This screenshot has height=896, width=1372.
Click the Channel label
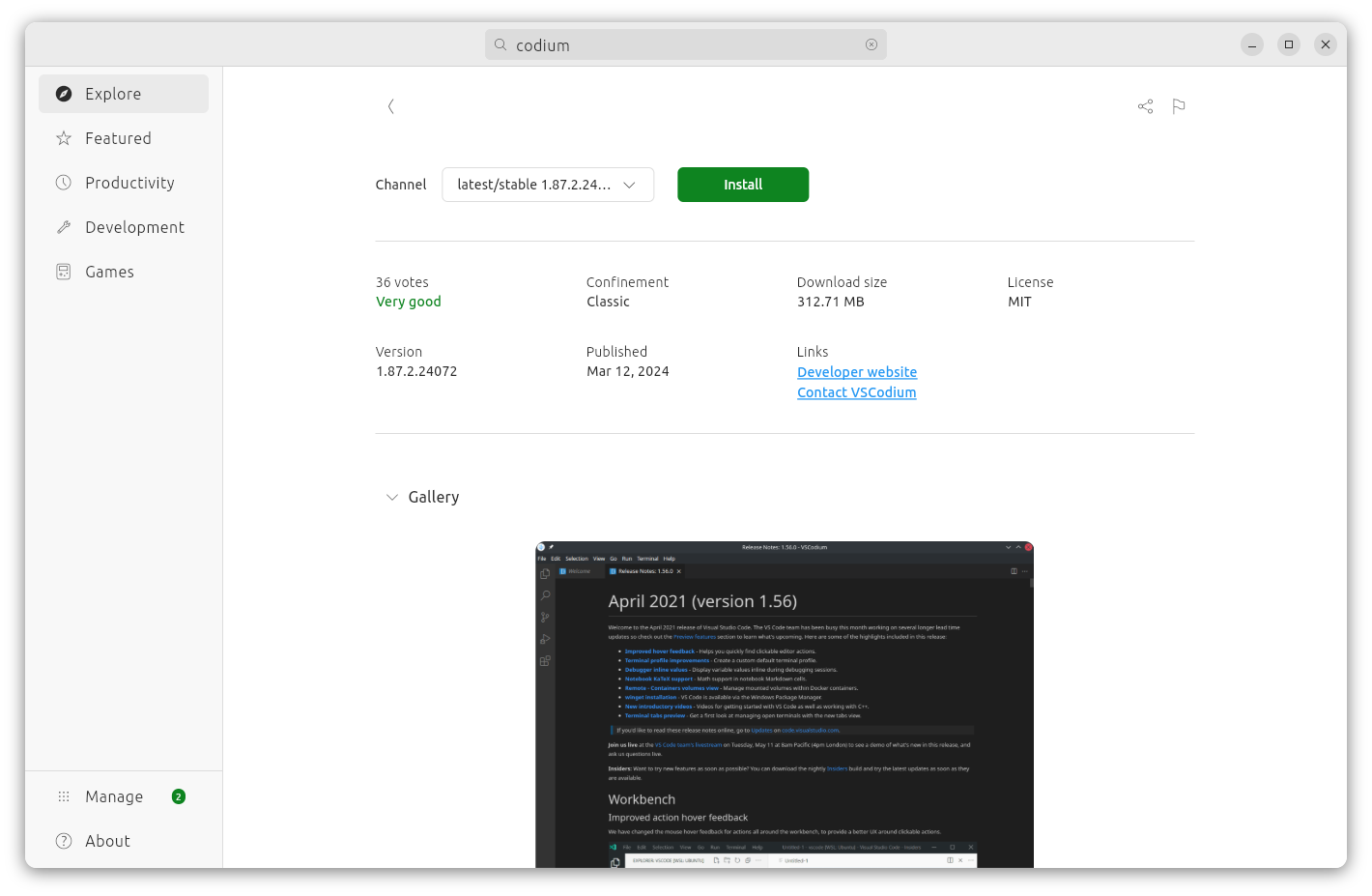401,185
